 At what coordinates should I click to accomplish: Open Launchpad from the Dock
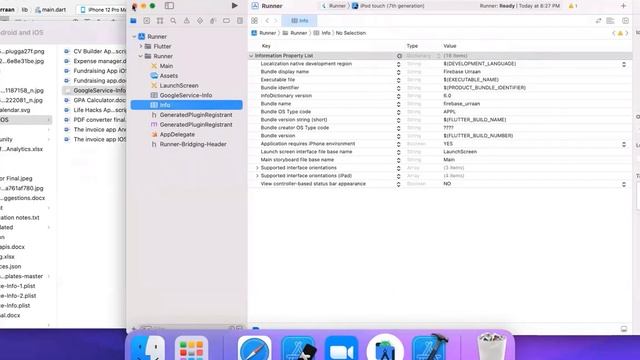191,349
